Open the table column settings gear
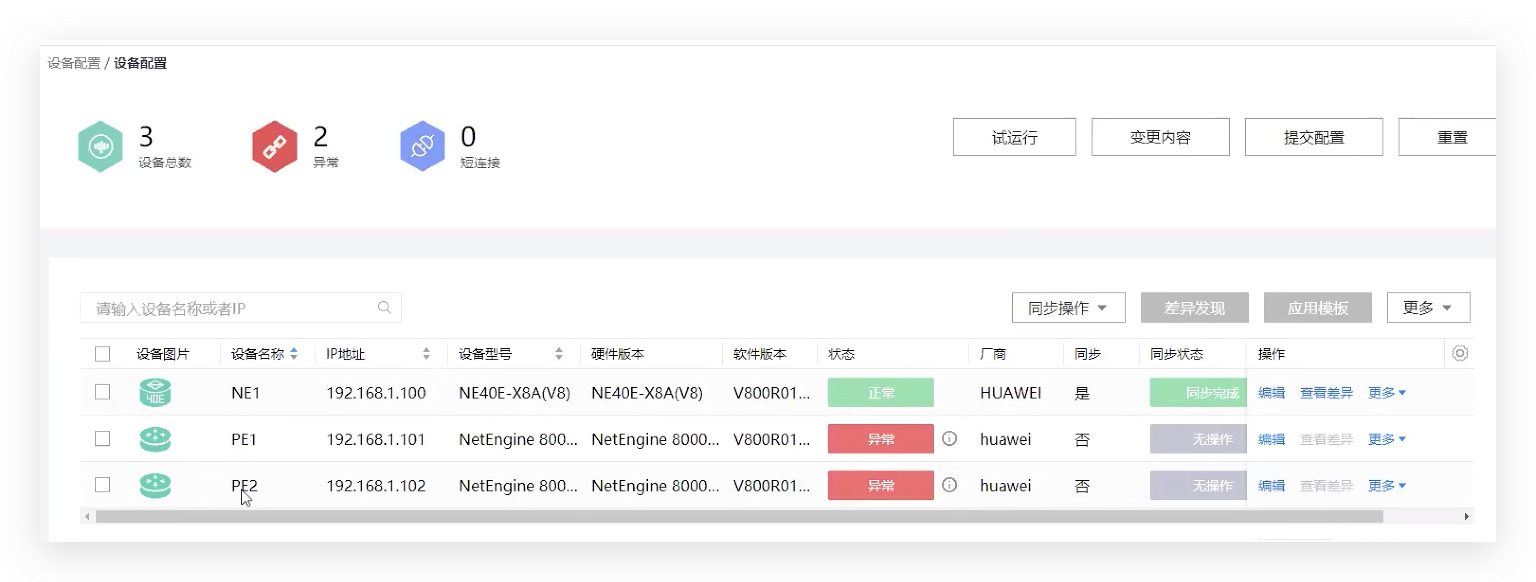This screenshot has height=582, width=1536. [1460, 353]
